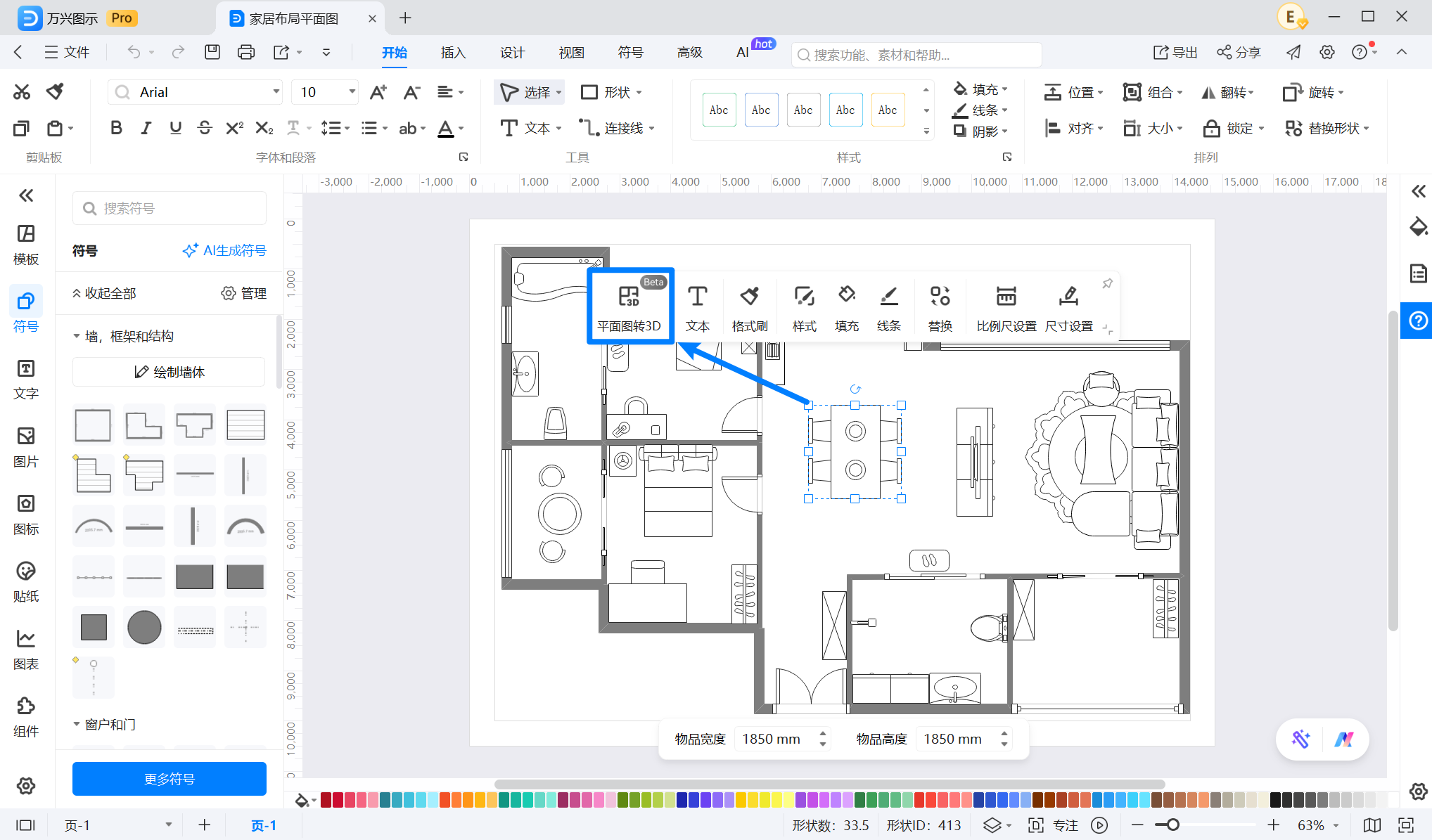Switch to the 视图 view tab
1432x840 pixels.
tap(571, 53)
